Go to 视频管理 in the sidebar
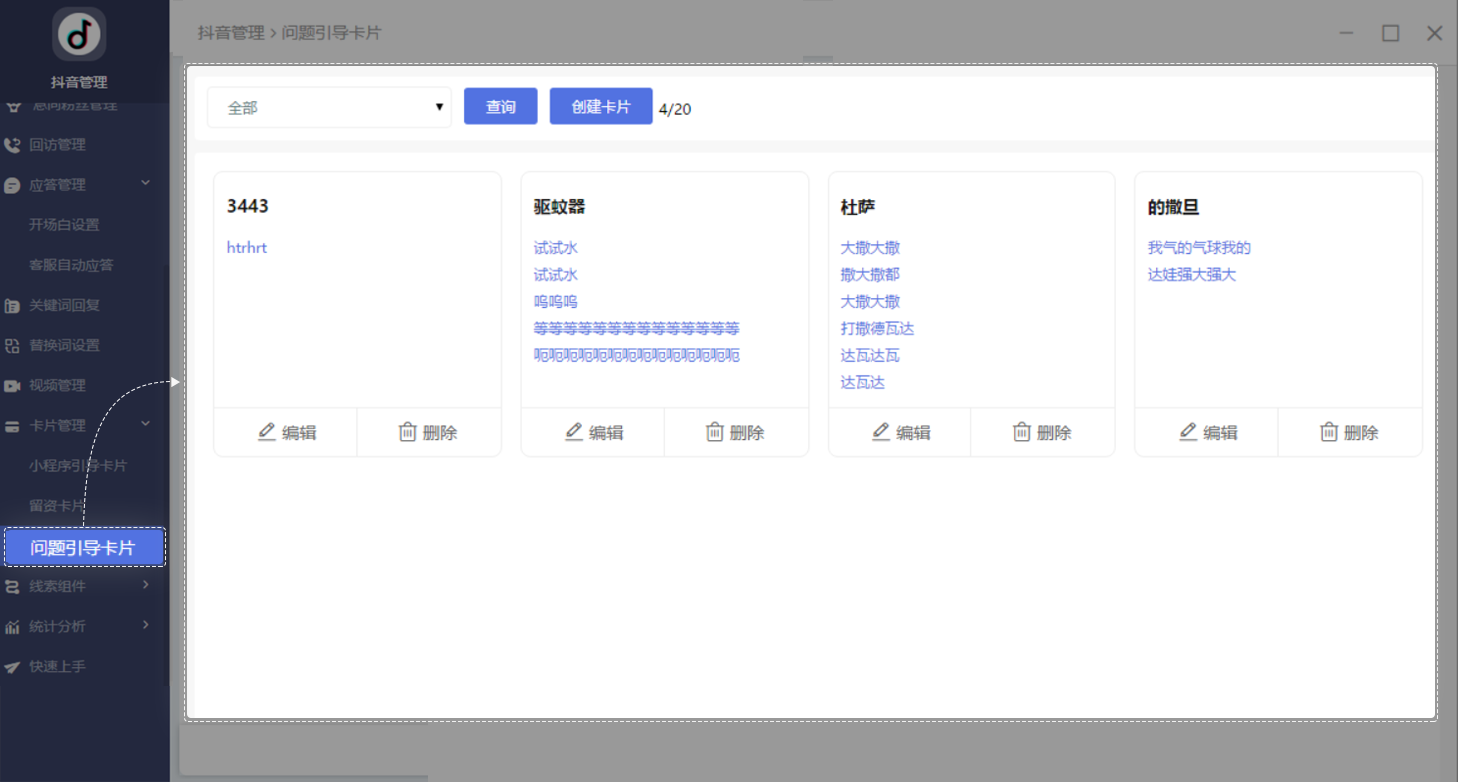Image resolution: width=1458 pixels, height=782 pixels. 57,385
